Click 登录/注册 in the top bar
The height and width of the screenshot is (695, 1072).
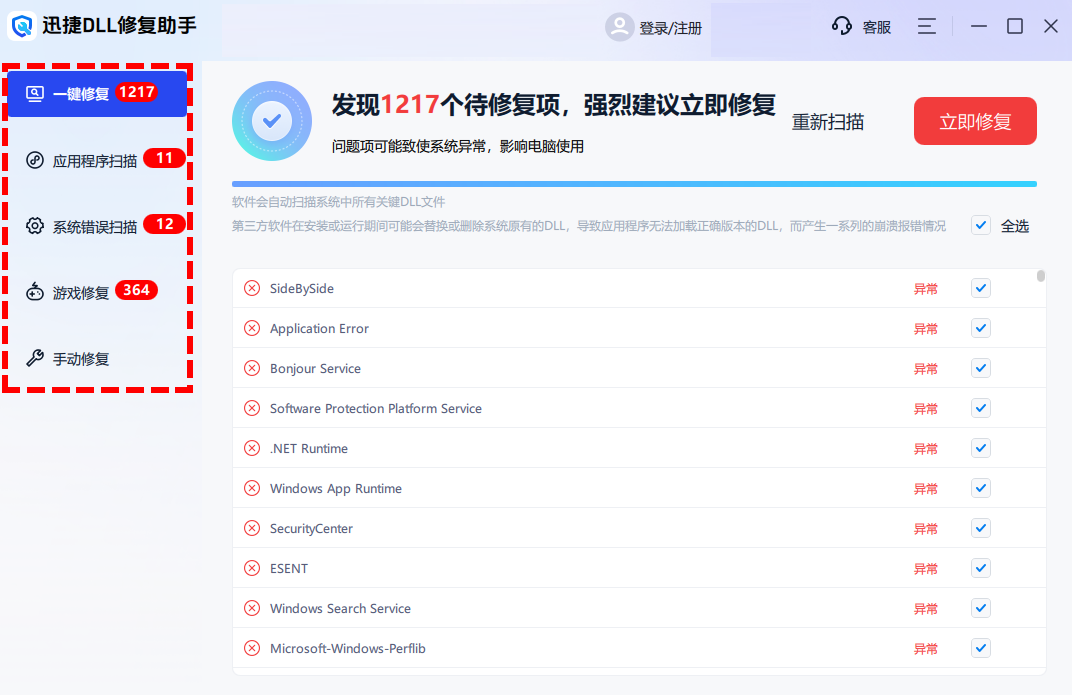[668, 27]
